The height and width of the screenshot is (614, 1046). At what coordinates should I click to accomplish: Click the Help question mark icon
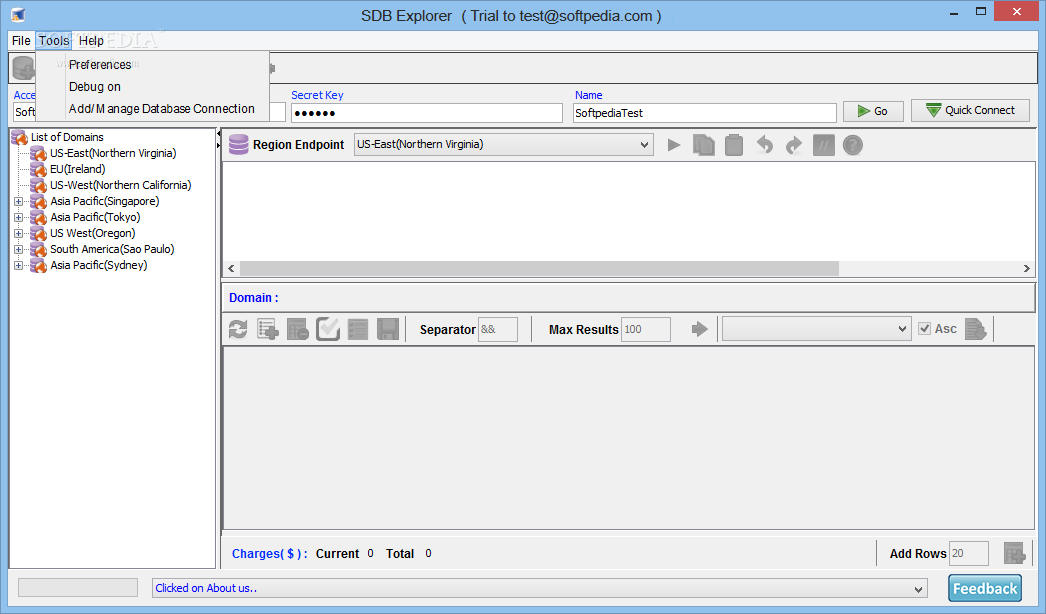coord(853,145)
